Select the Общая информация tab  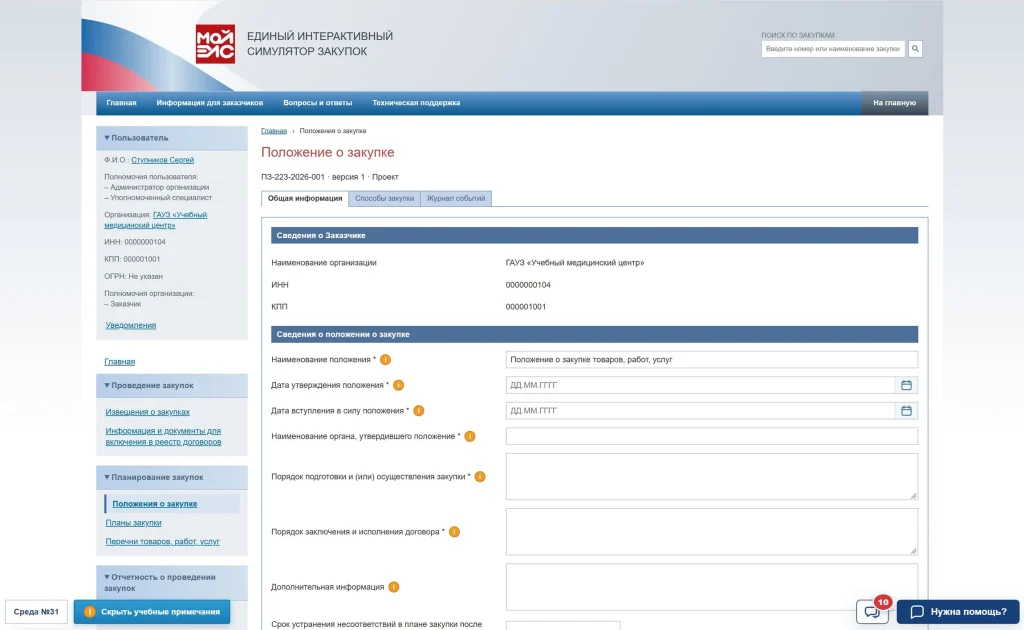pos(305,198)
